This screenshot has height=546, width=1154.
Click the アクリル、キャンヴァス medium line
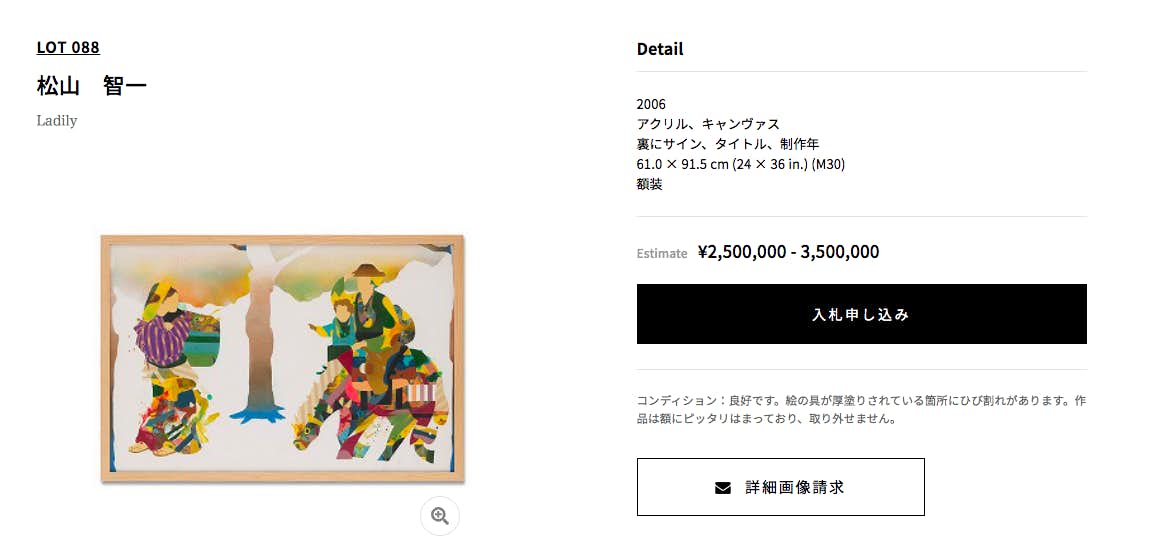708,124
